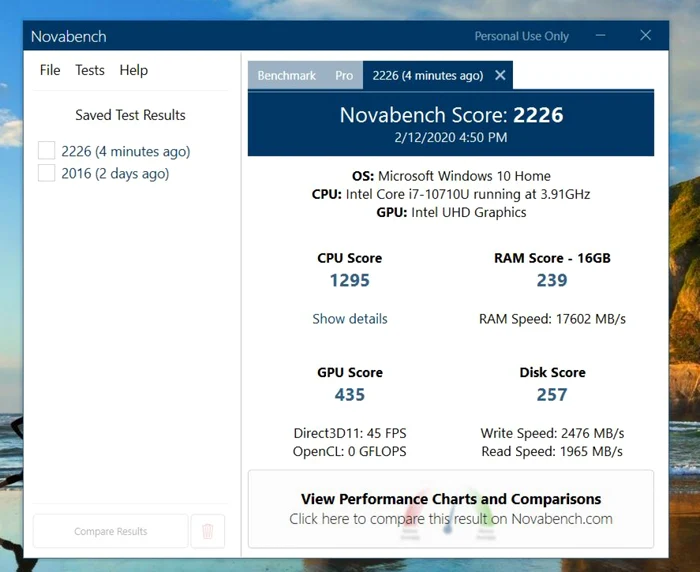Click the OS: Microsoft Windows 10 Home line
Screen dimensions: 700x572
pyautogui.click(x=451, y=176)
